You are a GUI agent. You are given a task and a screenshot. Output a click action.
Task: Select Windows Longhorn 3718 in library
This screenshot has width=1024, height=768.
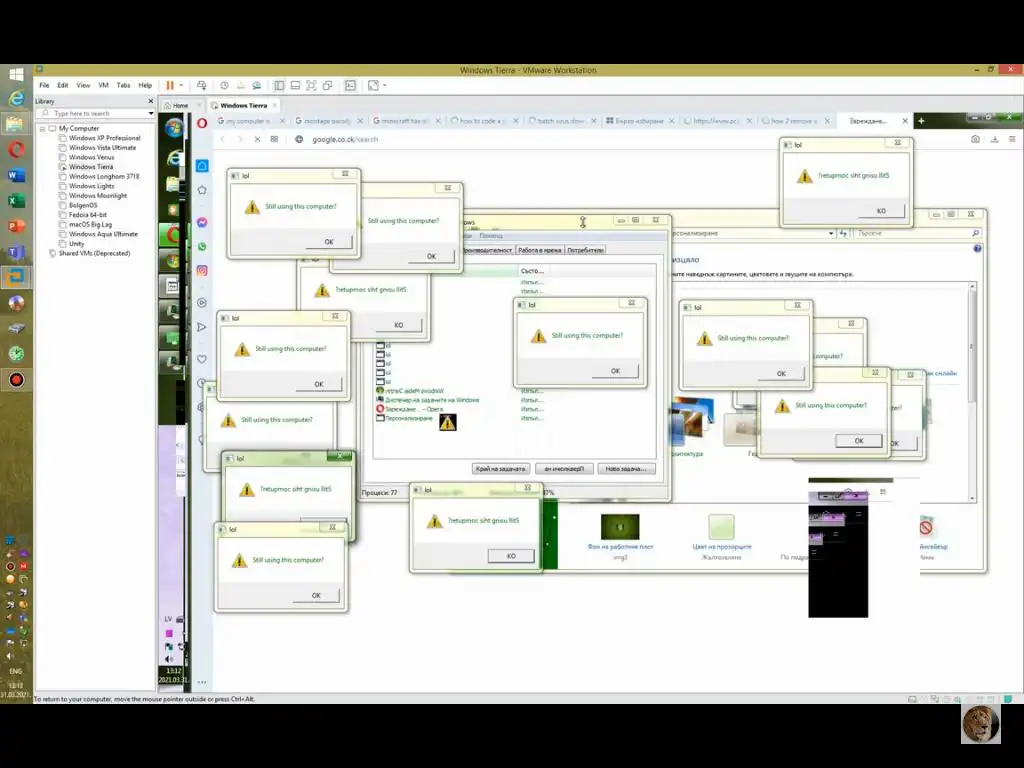(x=104, y=176)
